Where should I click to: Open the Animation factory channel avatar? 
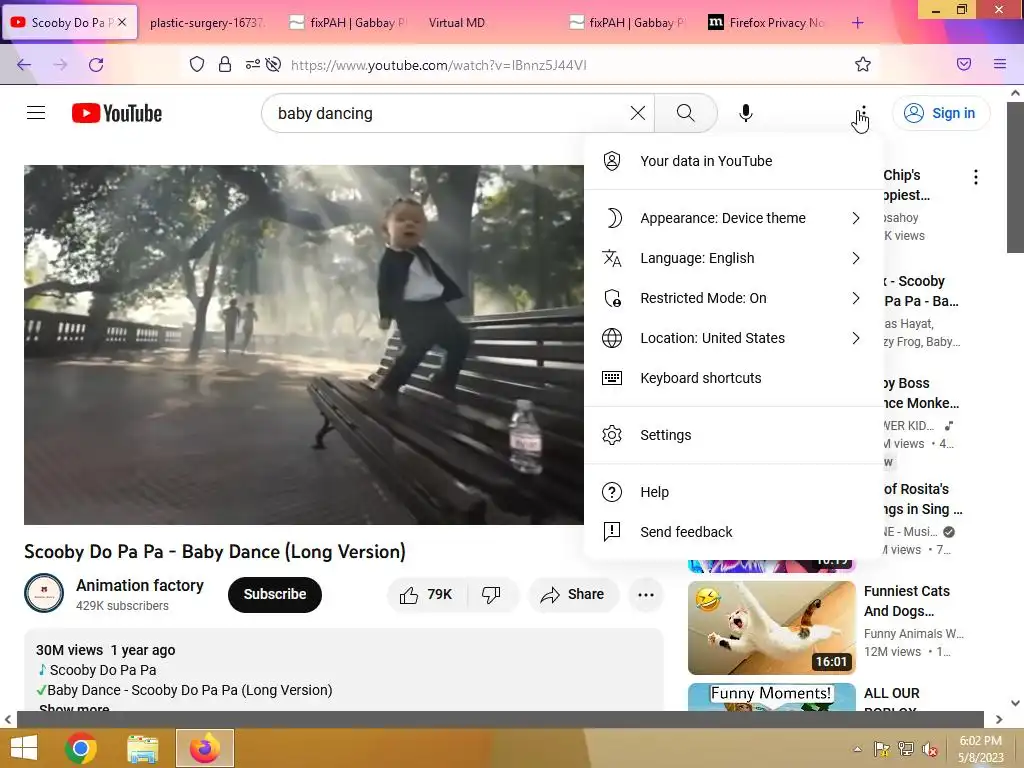pyautogui.click(x=44, y=593)
